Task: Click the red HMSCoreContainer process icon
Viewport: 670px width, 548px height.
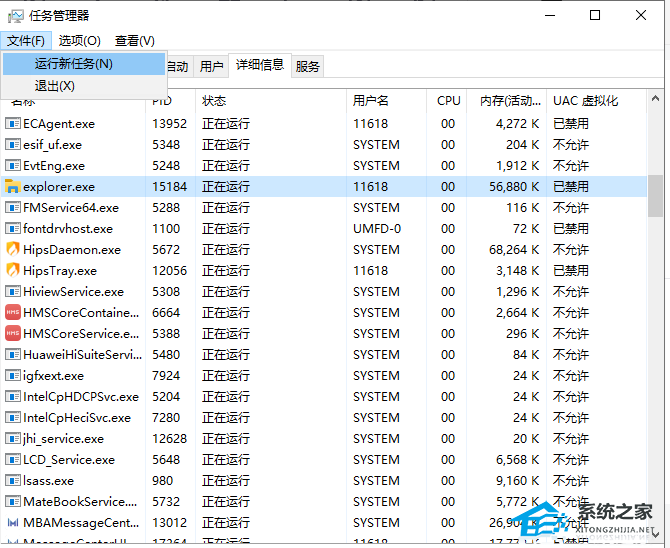Action: click(13, 313)
